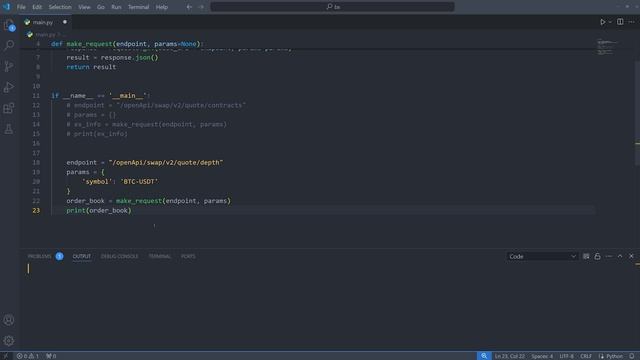Open the Explorer view in activity bar
This screenshot has width=640, height=360.
[9, 25]
